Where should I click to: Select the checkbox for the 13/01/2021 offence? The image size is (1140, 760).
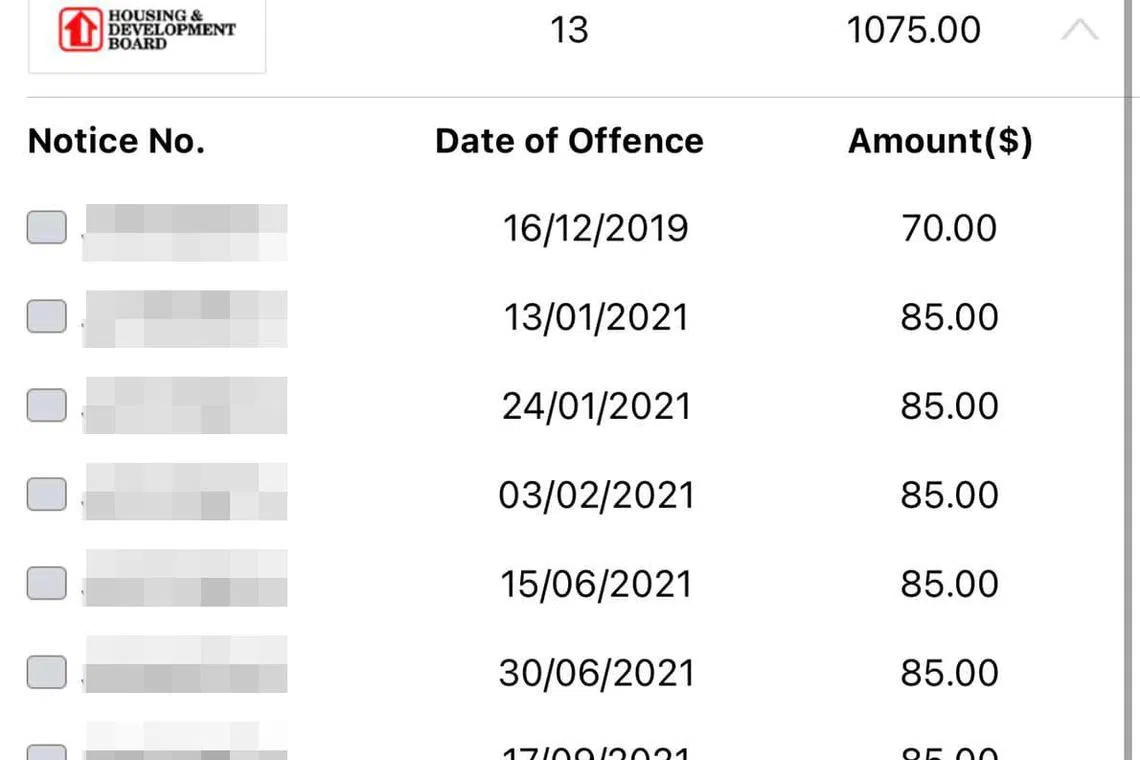46,317
